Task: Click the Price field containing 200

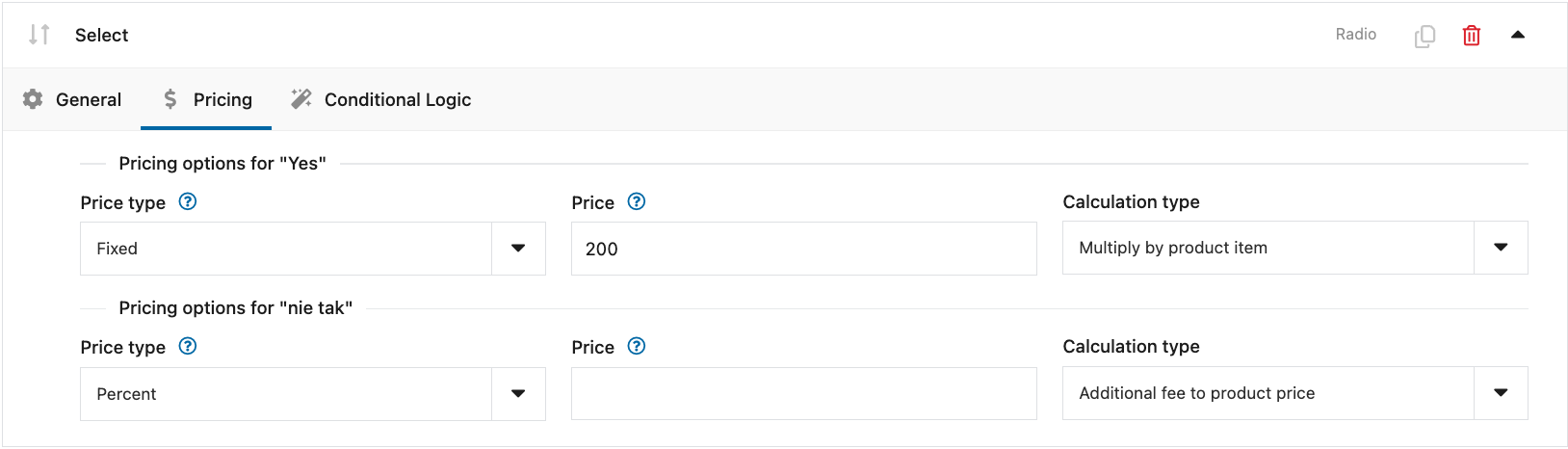Action: click(804, 249)
